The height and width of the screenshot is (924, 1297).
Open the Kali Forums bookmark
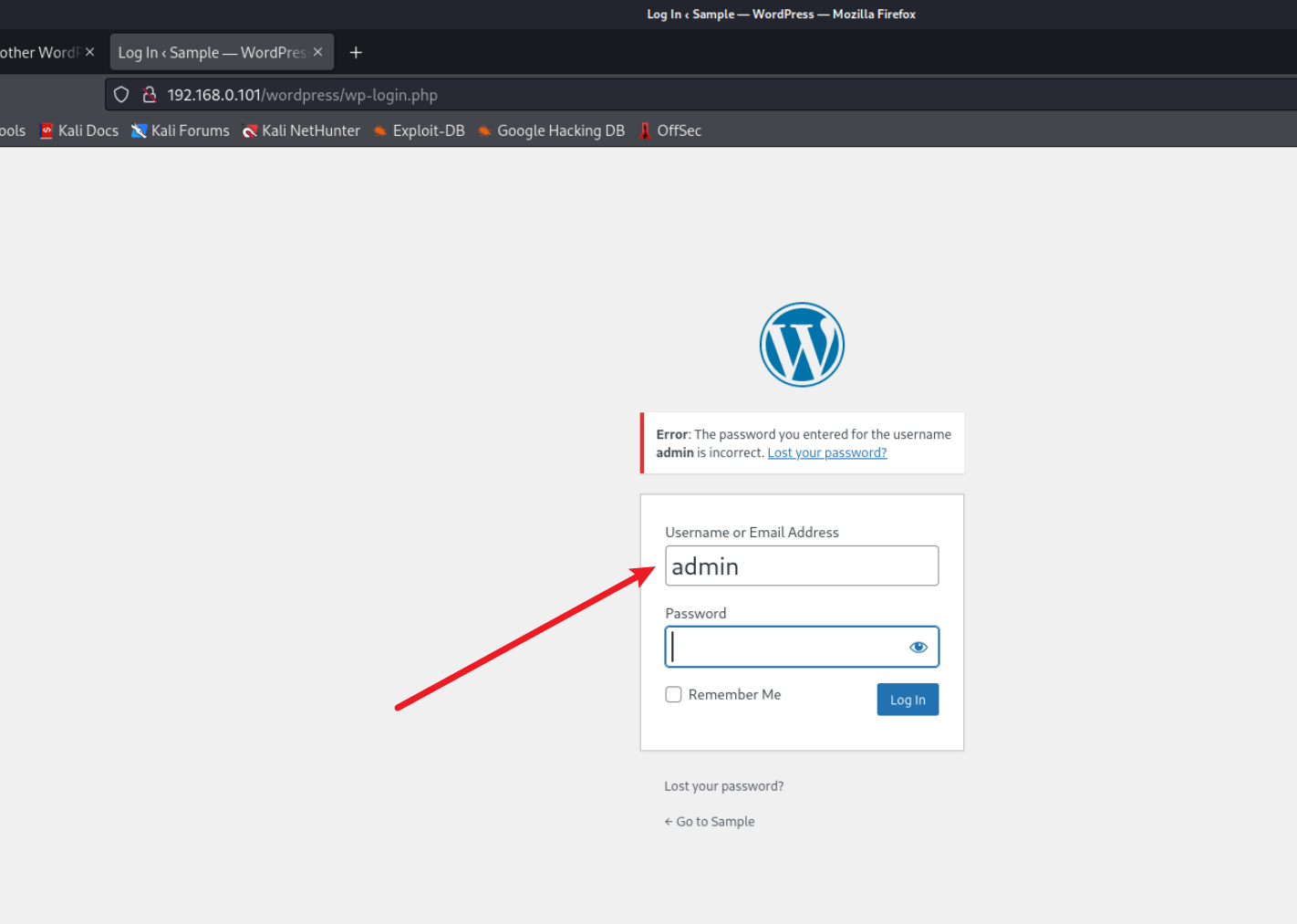[x=181, y=130]
